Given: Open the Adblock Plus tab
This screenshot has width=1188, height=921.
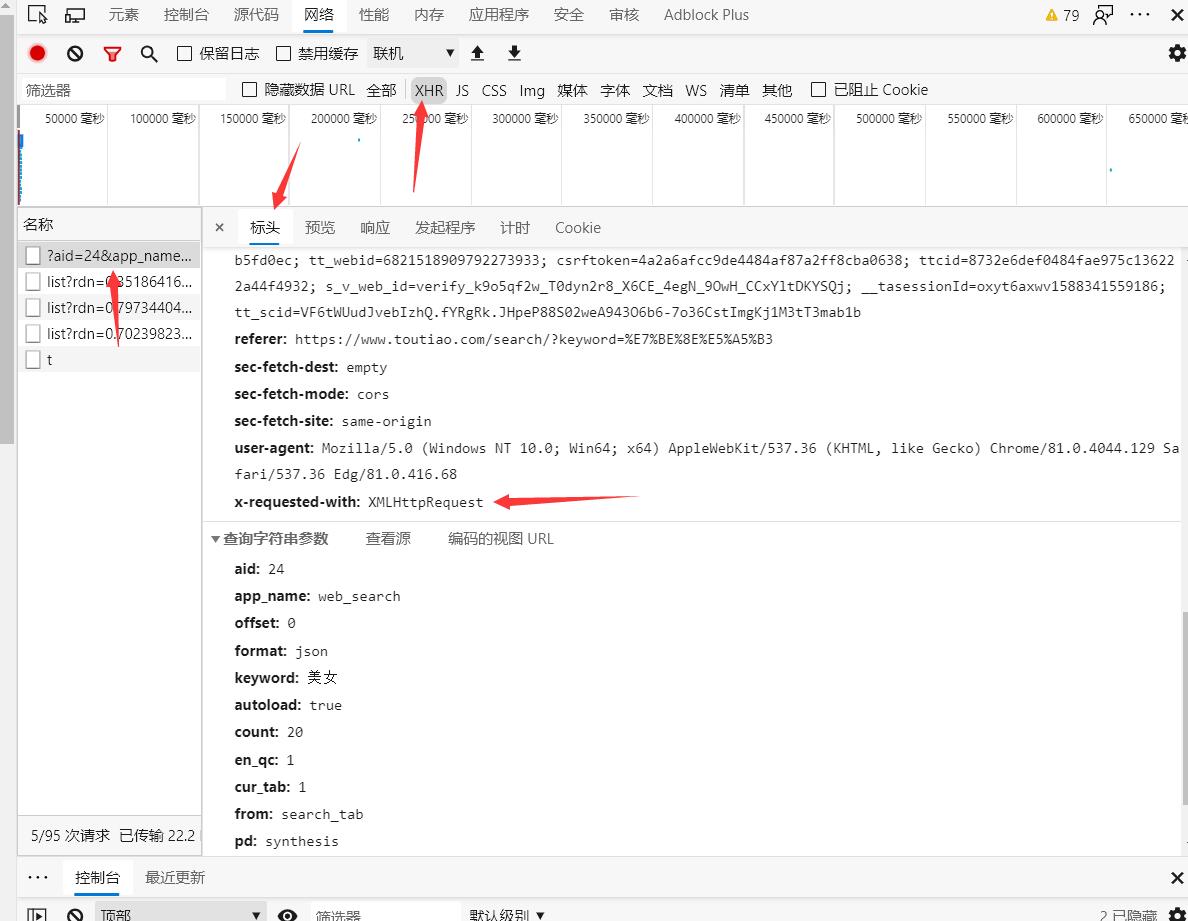Looking at the screenshot, I should coord(706,14).
